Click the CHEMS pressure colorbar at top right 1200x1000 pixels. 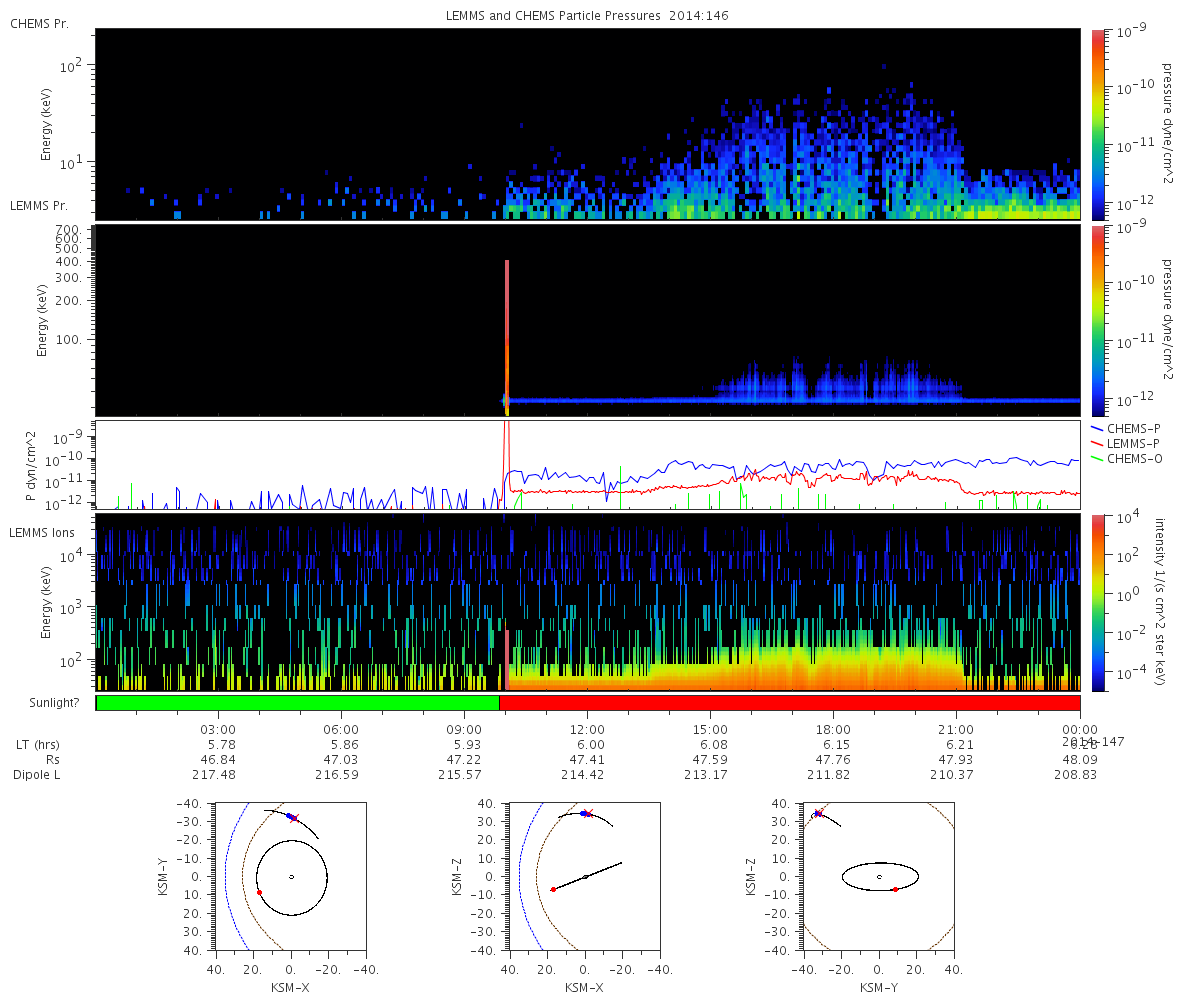(1097, 124)
